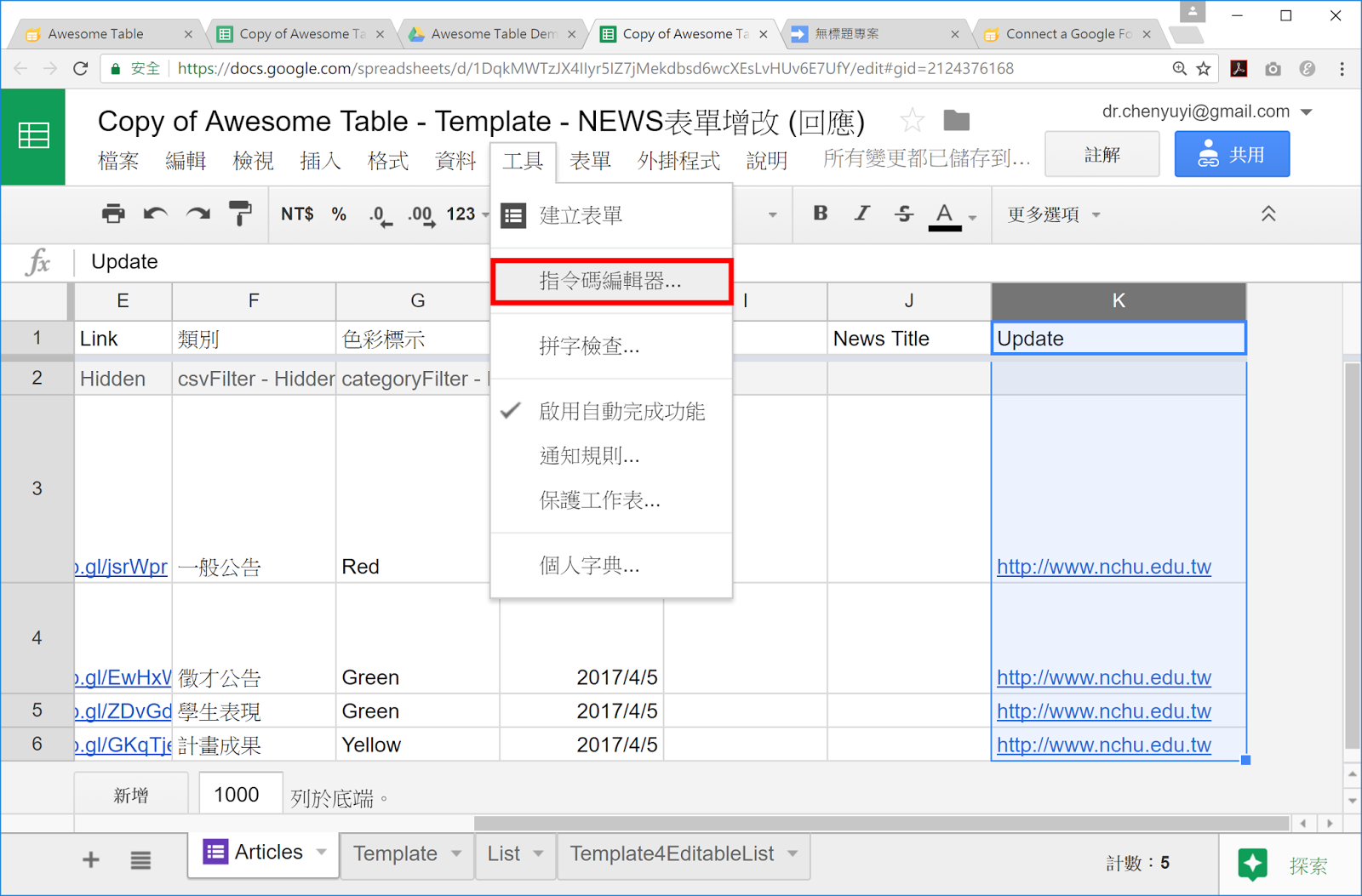Screen dimensions: 1362x896
Task: Select the paint format tool
Action: pos(241,214)
